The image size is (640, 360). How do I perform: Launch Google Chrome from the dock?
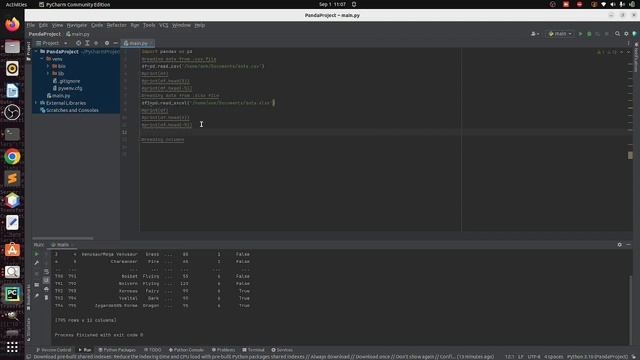[x=12, y=156]
